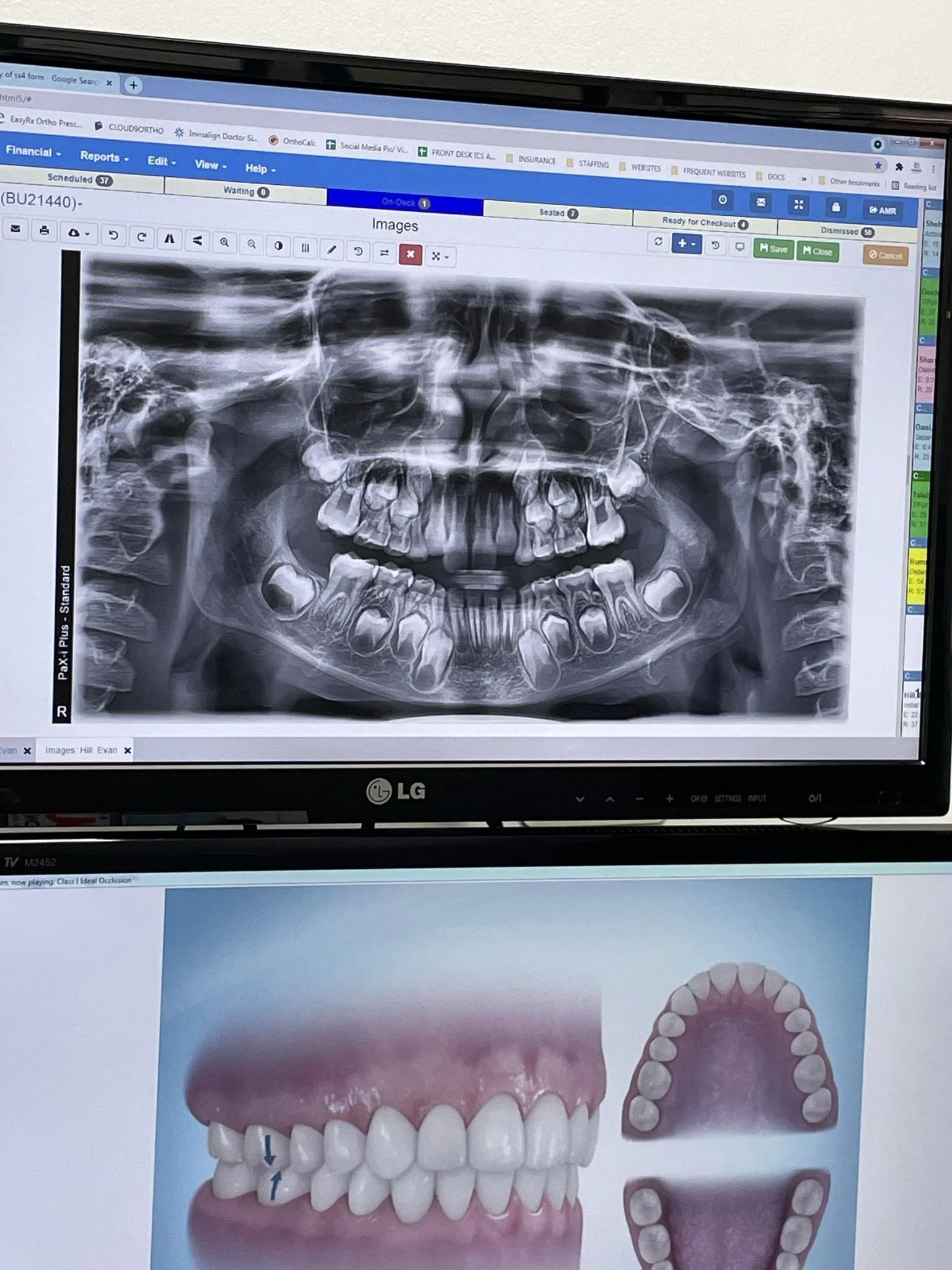Open the FRONT DESK bookmark
952x1270 pixels.
[x=457, y=153]
